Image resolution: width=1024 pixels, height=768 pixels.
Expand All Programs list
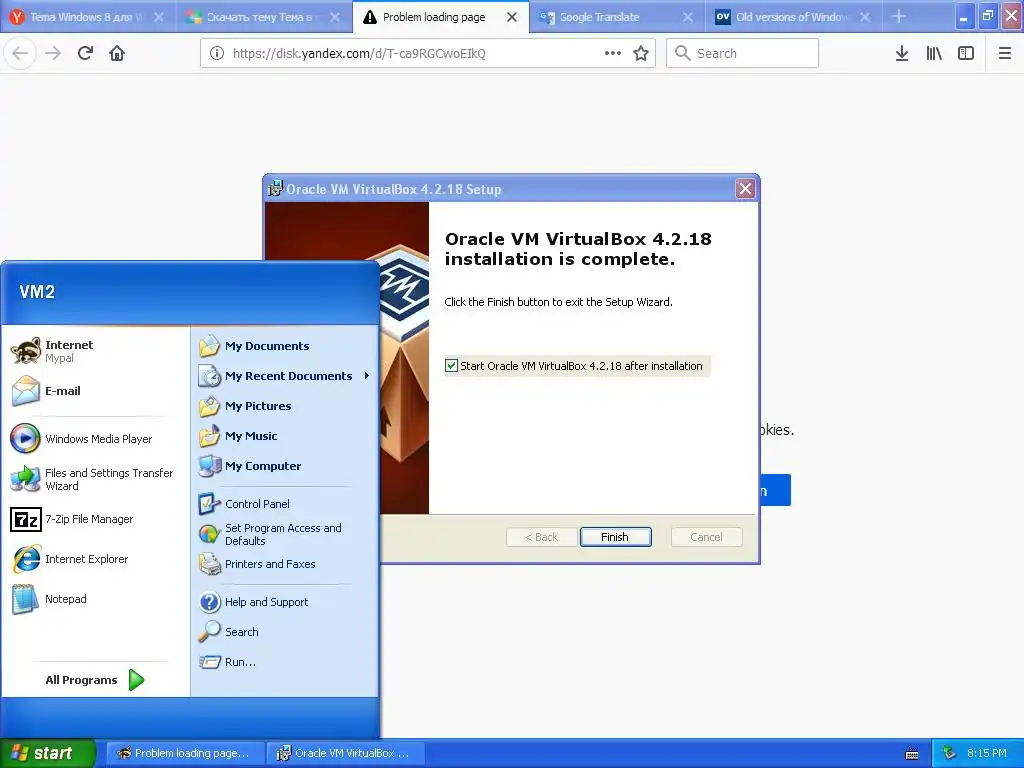(x=95, y=680)
